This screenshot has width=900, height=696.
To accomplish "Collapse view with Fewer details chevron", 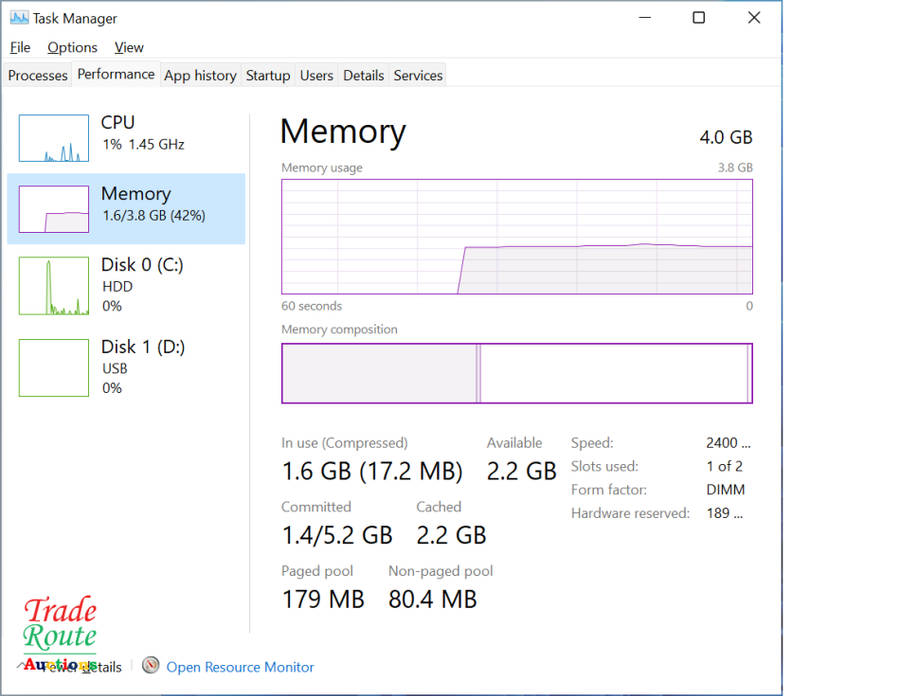I will [x=22, y=665].
